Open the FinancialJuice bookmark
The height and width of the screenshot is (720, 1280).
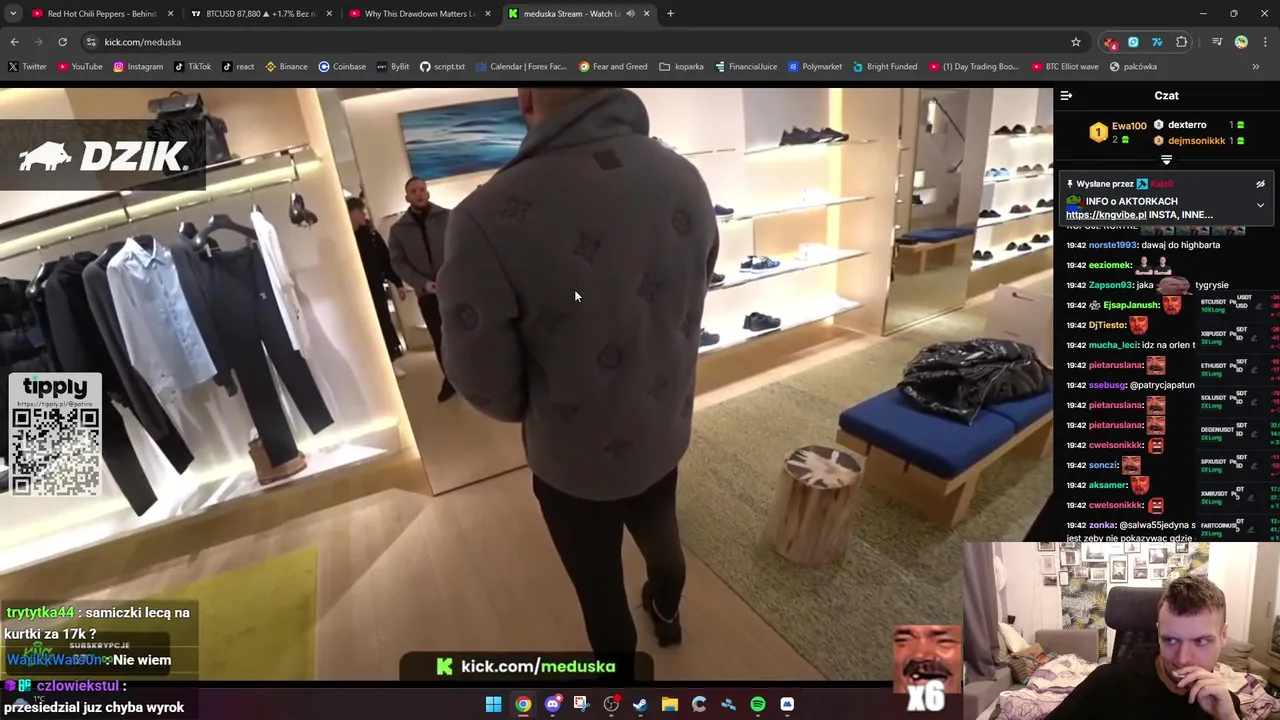click(x=746, y=67)
